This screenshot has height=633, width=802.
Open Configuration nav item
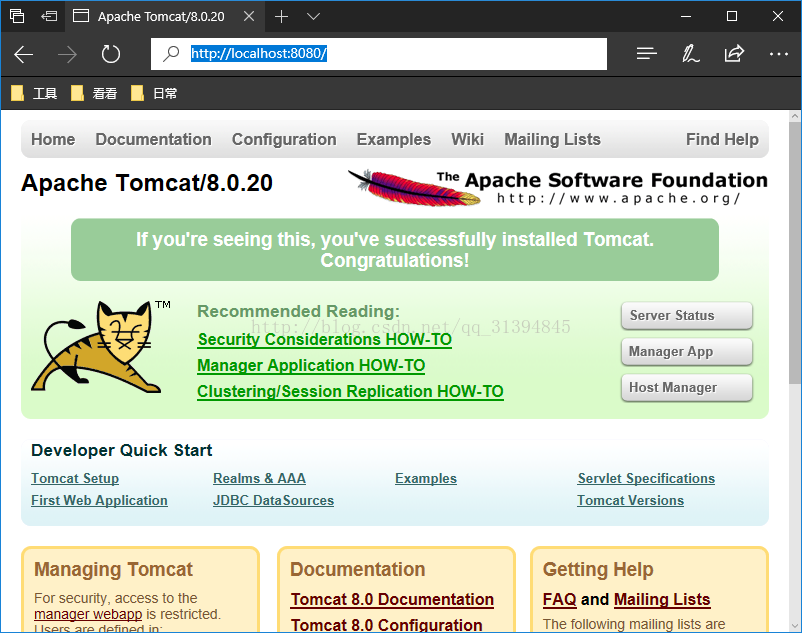click(x=284, y=139)
